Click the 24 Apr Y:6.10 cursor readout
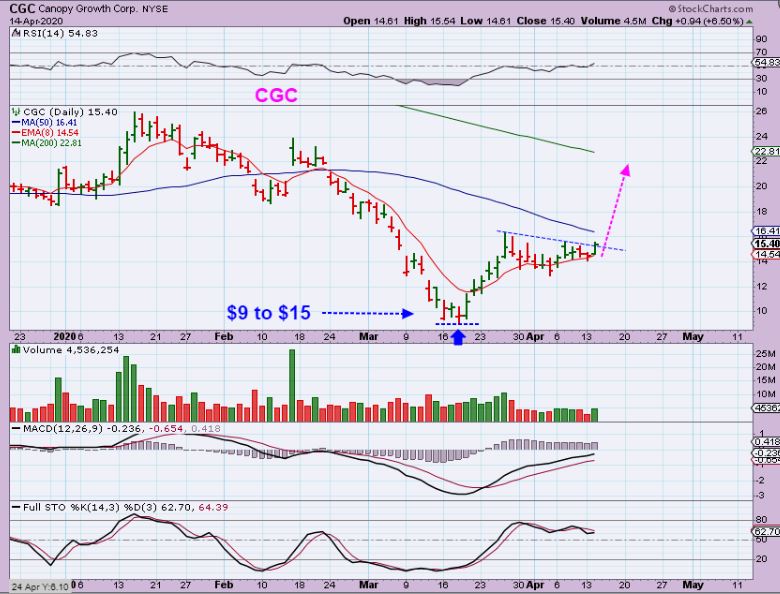Image resolution: width=780 pixels, height=594 pixels. pos(40,587)
